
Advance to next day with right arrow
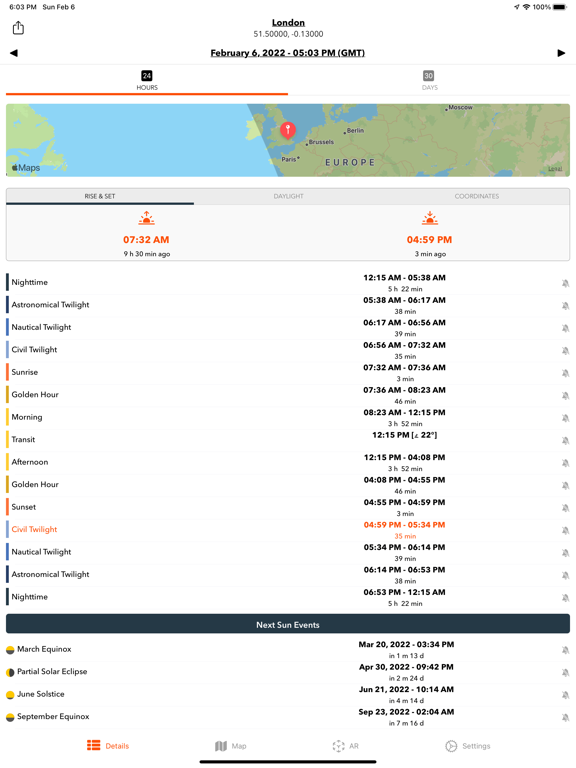point(561,53)
